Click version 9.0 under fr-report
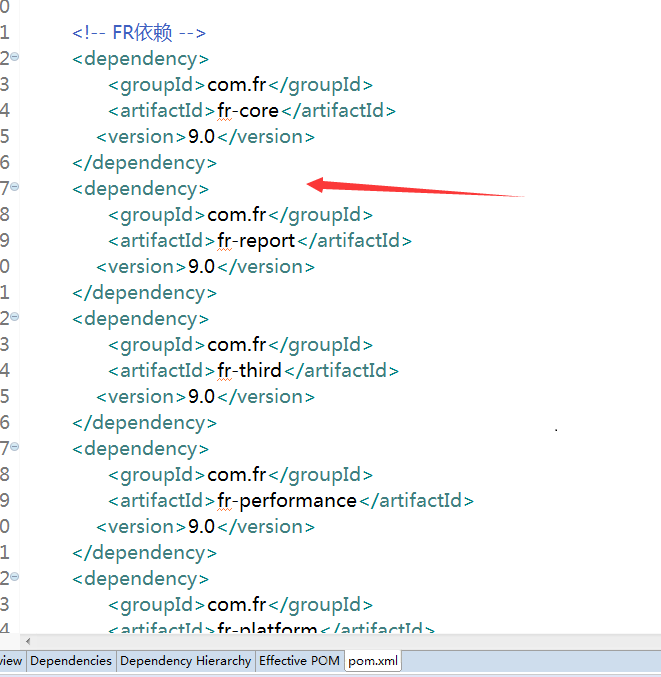This screenshot has height=677, width=661. click(x=201, y=267)
